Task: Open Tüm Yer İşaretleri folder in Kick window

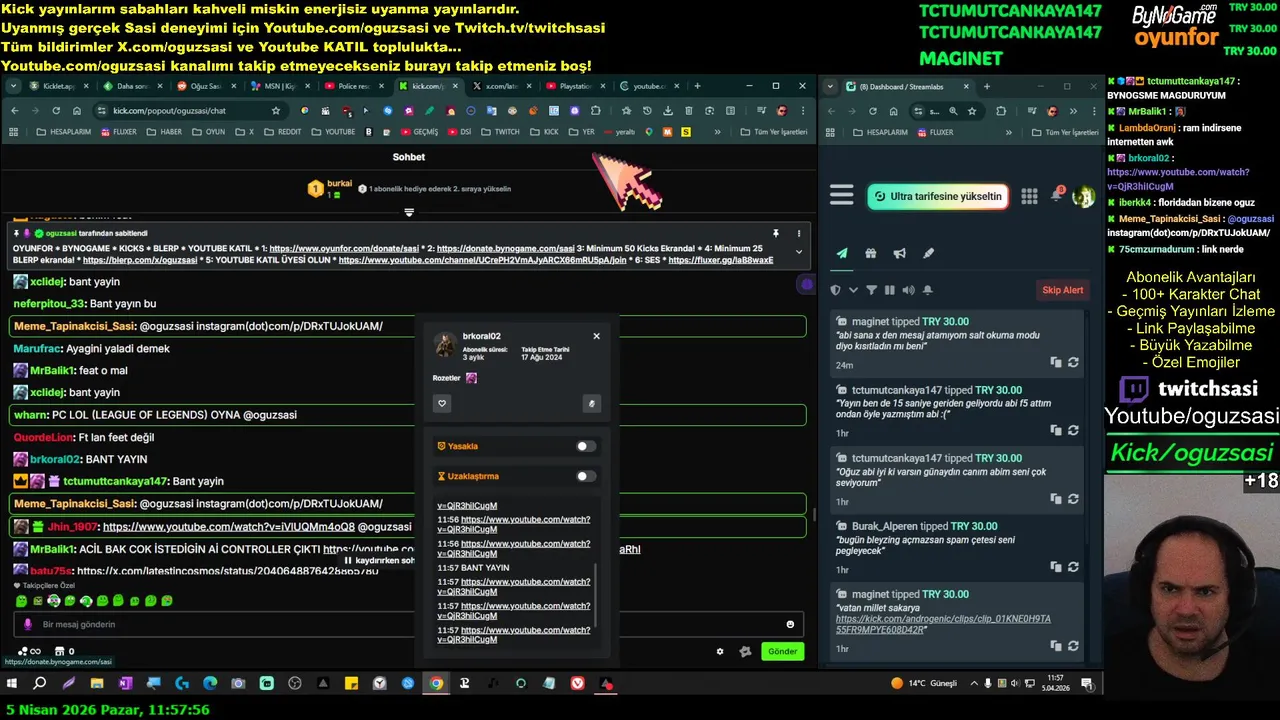Action: pyautogui.click(x=773, y=131)
